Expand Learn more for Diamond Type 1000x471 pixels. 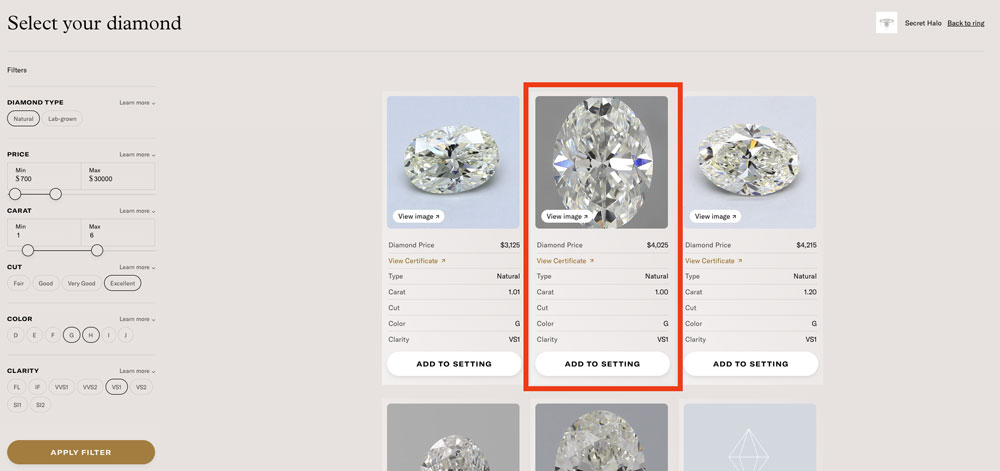tap(137, 103)
